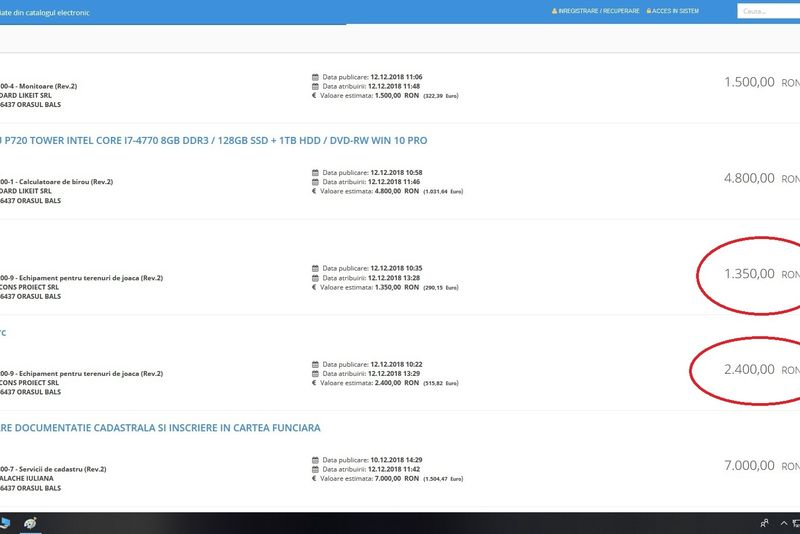Click the Monitoare (Rev.2) category text
800x534 pixels.
45,86
